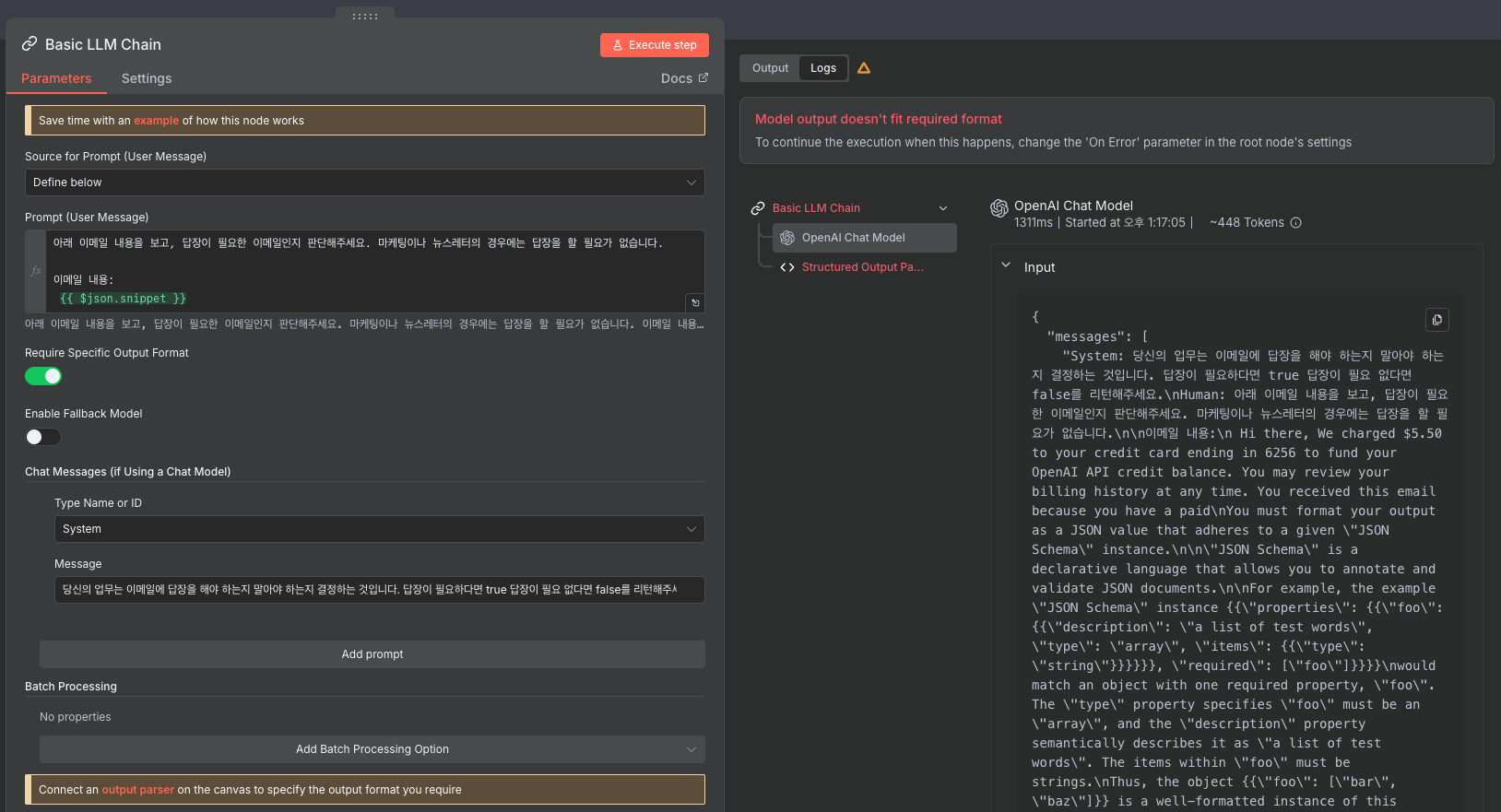1501x812 pixels.
Task: Collapse the Input section
Action: [x=1006, y=265]
